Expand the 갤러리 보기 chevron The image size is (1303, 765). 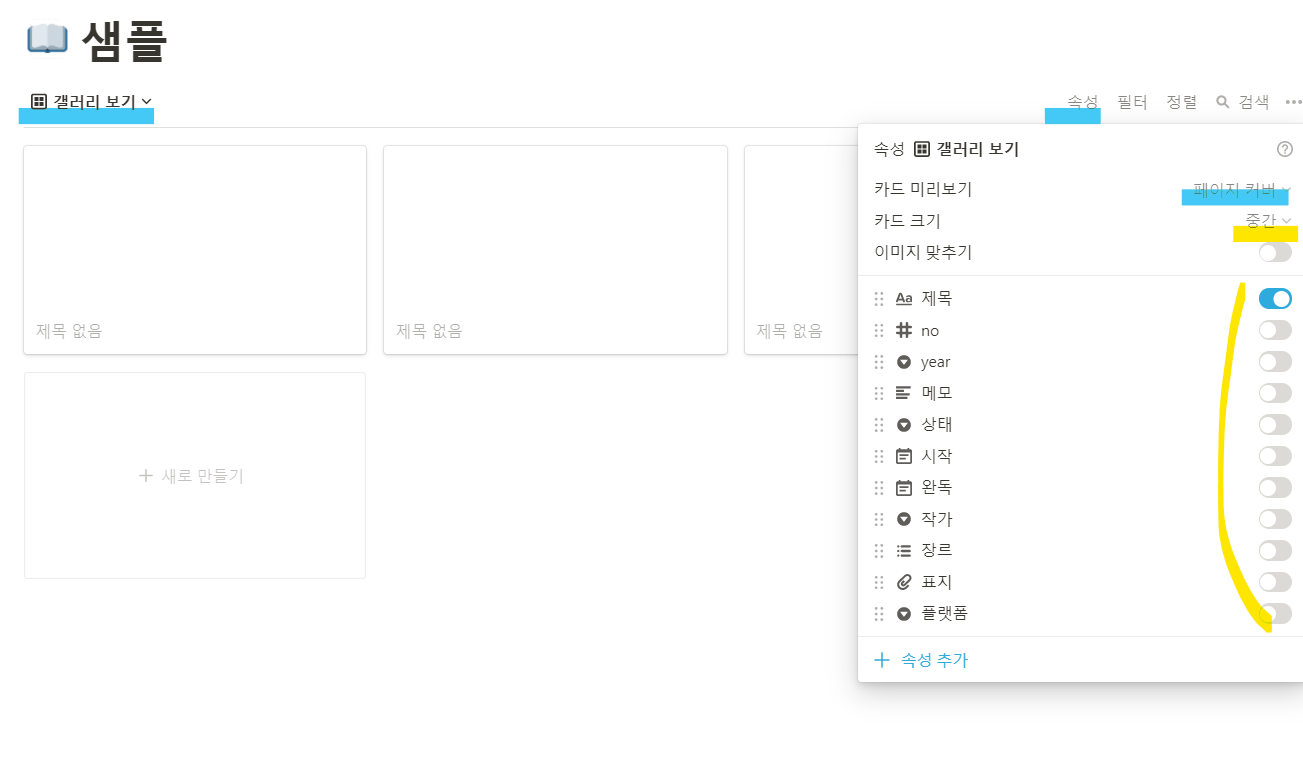coord(146,101)
